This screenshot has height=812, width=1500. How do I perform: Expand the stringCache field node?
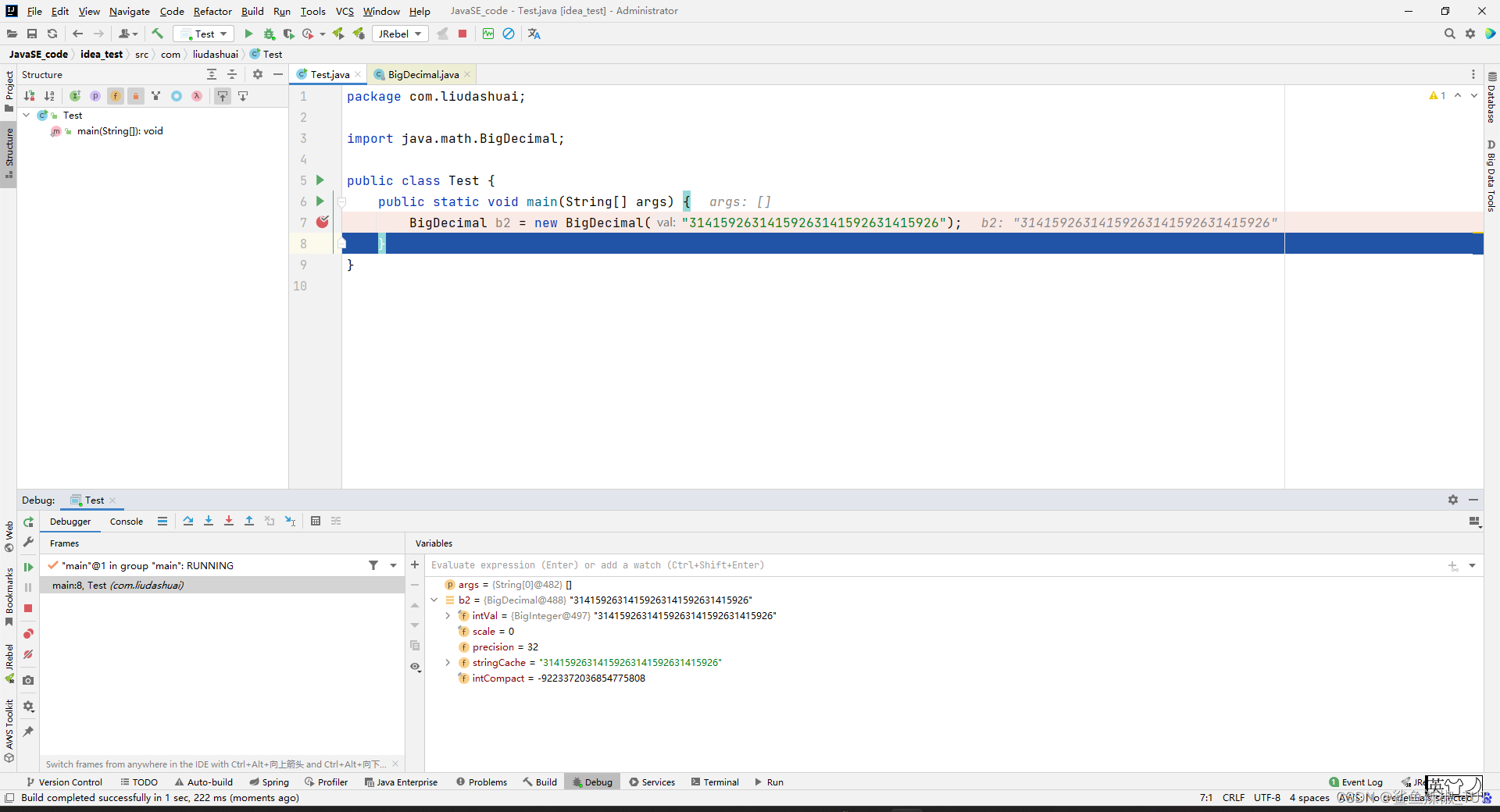[448, 662]
